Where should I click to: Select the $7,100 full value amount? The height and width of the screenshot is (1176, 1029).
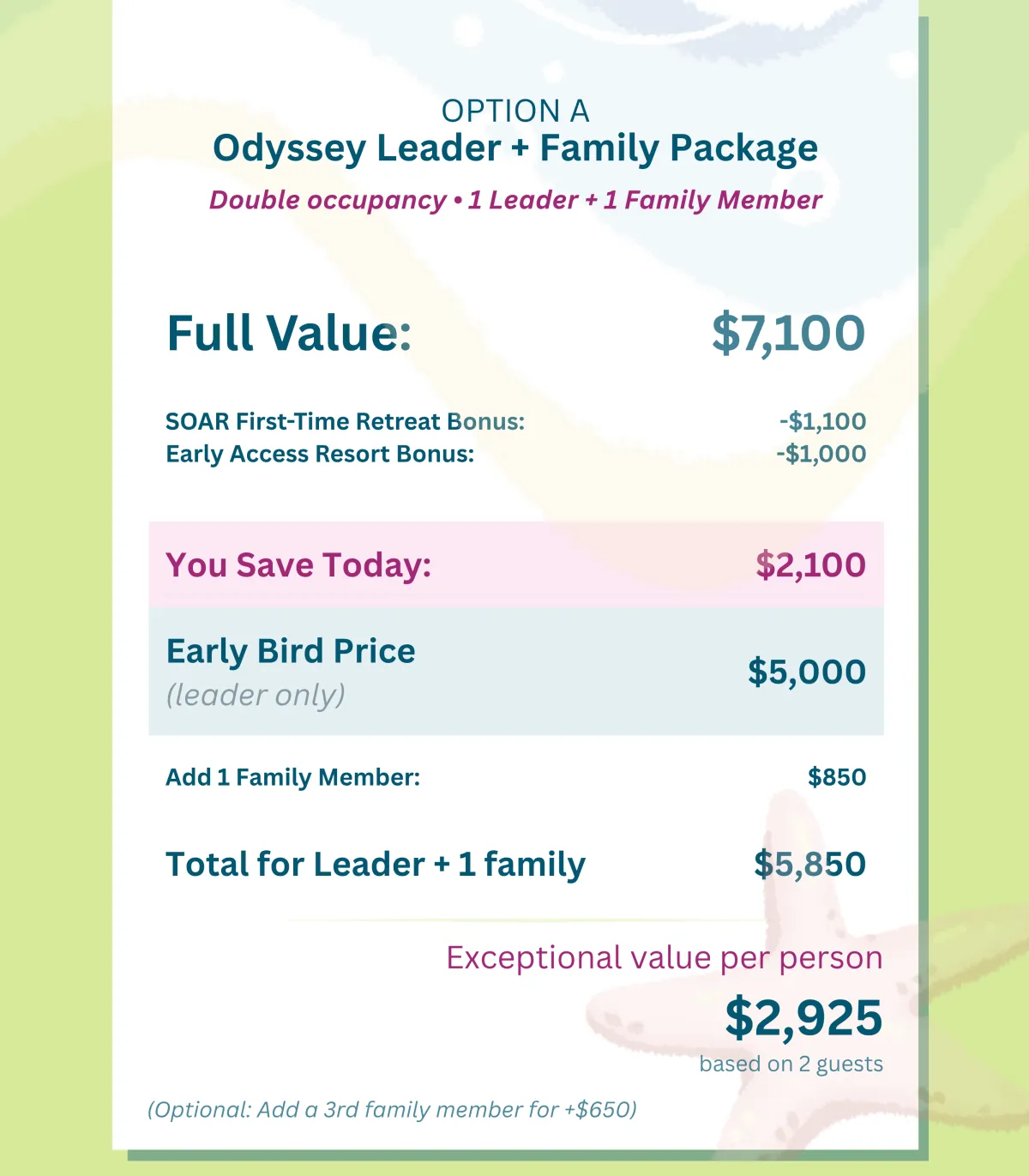coord(788,333)
